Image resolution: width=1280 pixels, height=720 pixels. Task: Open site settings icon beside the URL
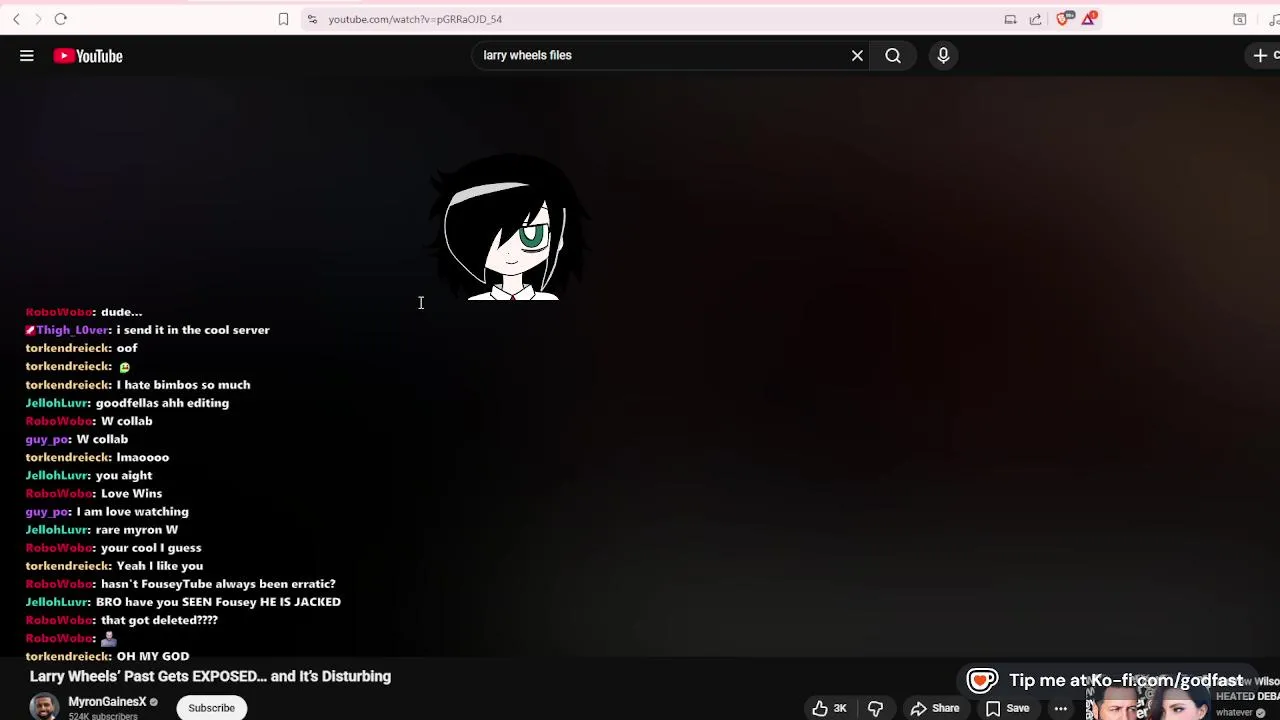pos(312,19)
